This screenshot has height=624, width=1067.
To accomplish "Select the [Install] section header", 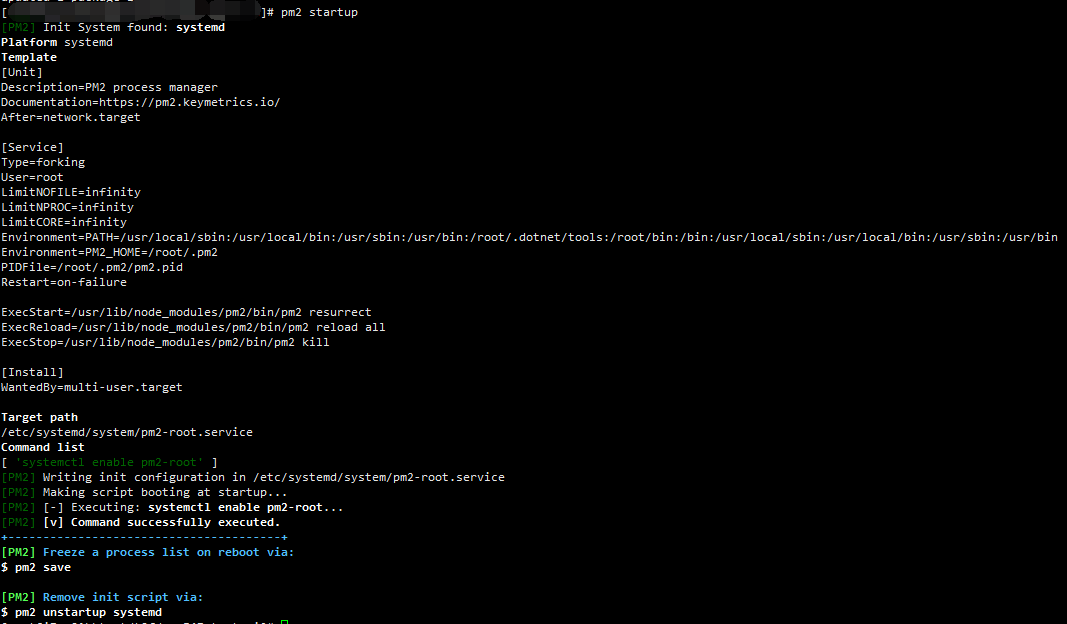I will tap(32, 372).
